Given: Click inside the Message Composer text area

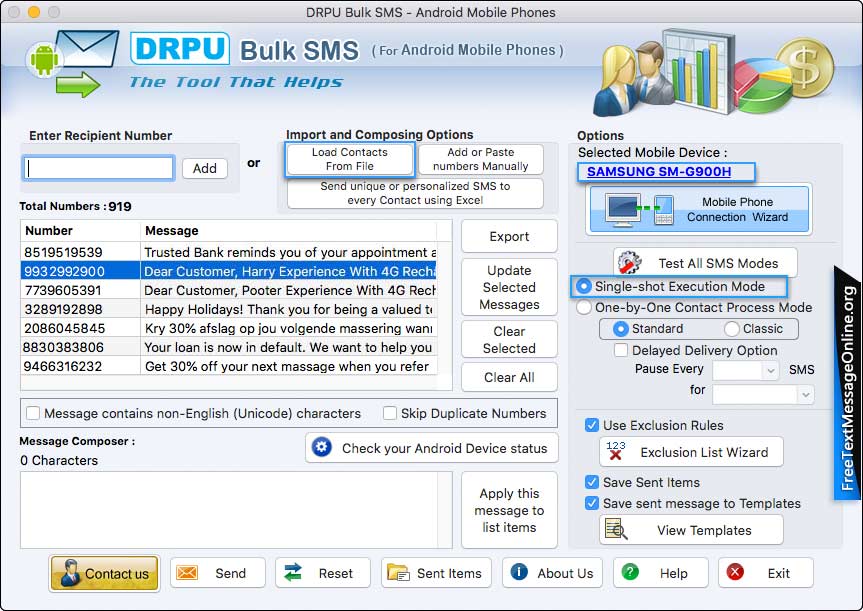Looking at the screenshot, I should pyautogui.click(x=236, y=510).
